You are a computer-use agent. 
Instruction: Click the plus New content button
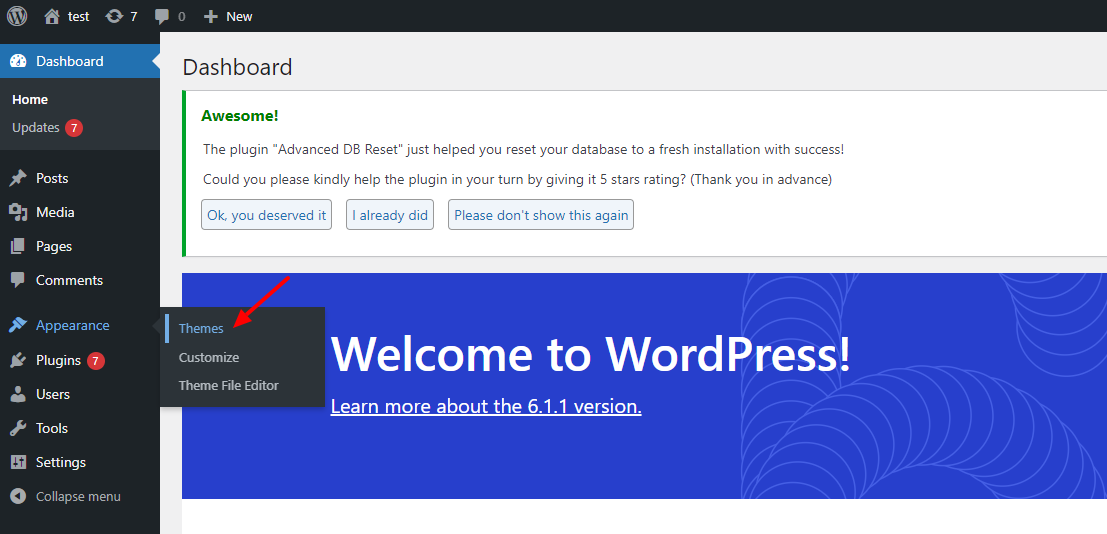click(x=228, y=16)
